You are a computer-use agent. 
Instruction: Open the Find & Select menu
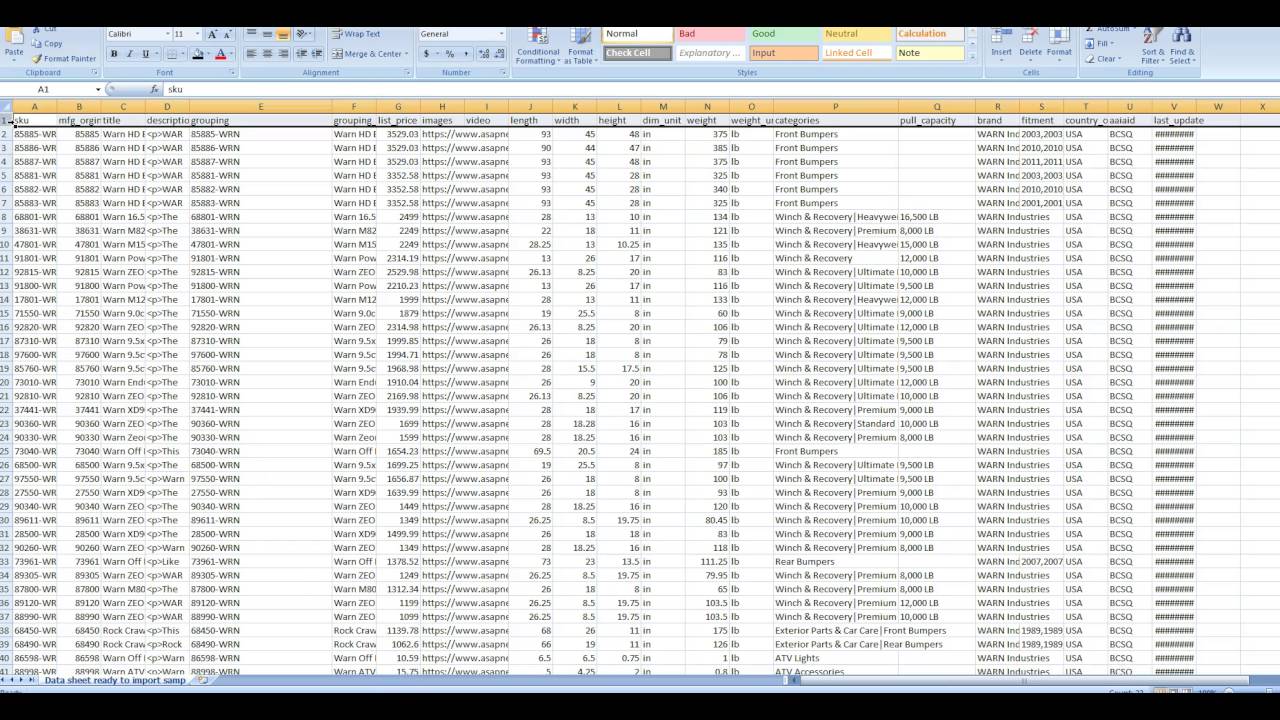click(1182, 47)
